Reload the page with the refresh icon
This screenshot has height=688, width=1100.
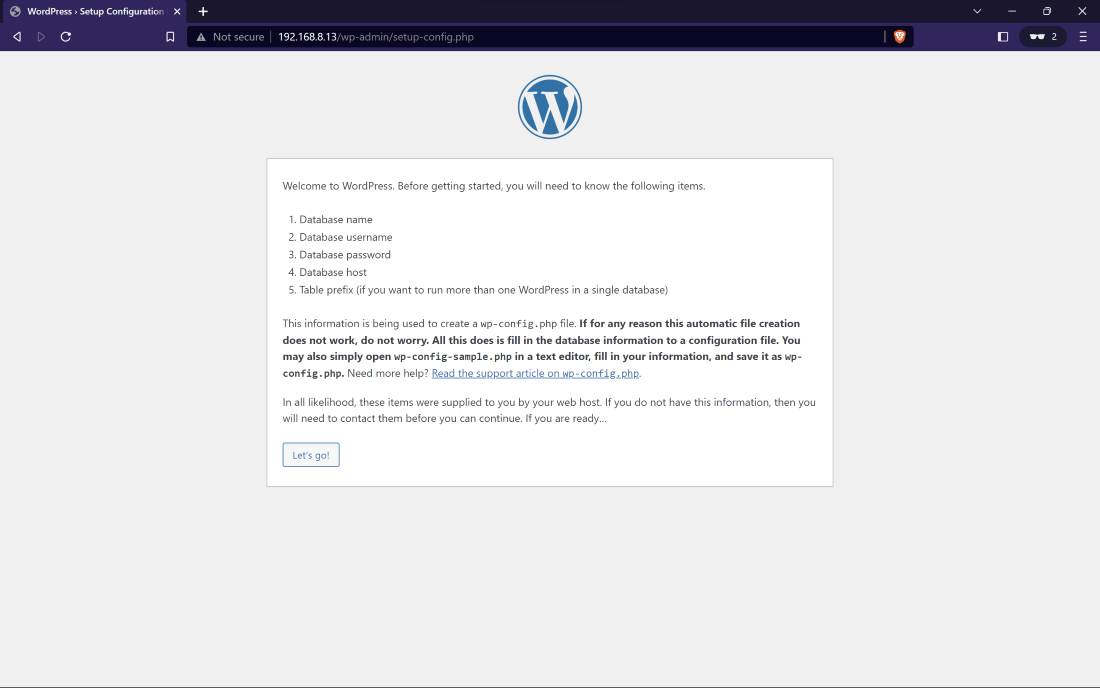[x=66, y=36]
